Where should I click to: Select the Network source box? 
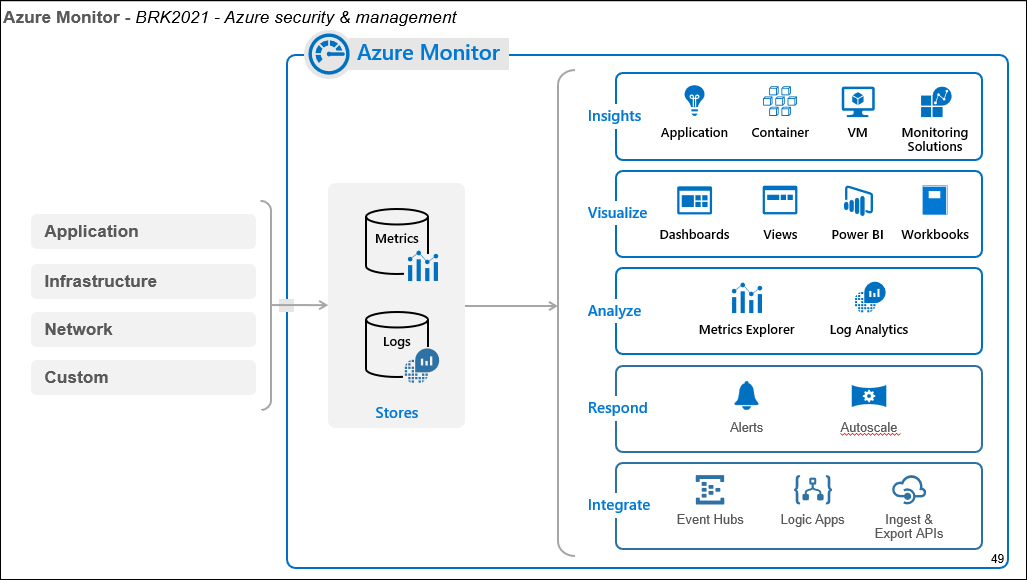pos(143,329)
